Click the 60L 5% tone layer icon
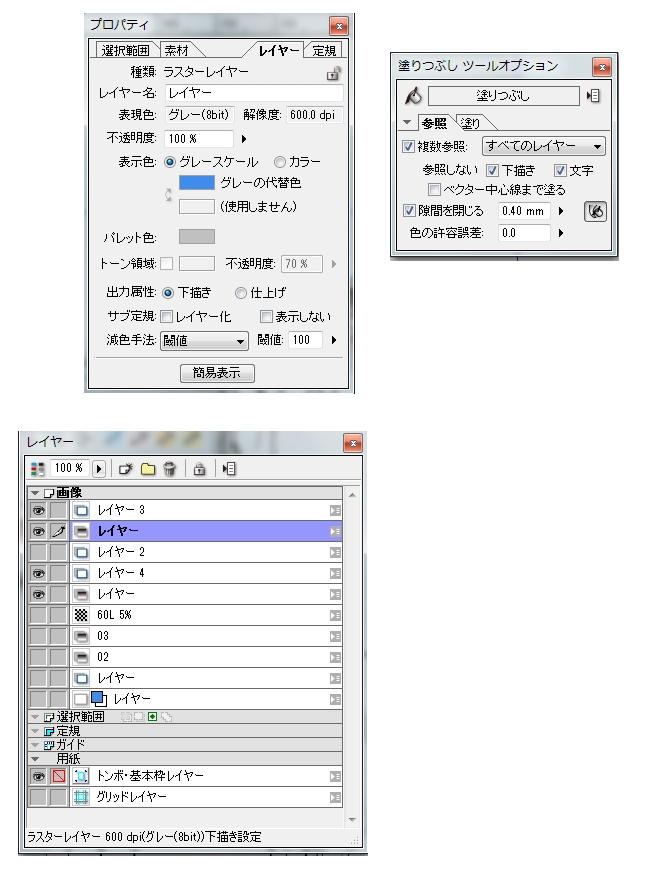660x884 pixels. (x=82, y=615)
